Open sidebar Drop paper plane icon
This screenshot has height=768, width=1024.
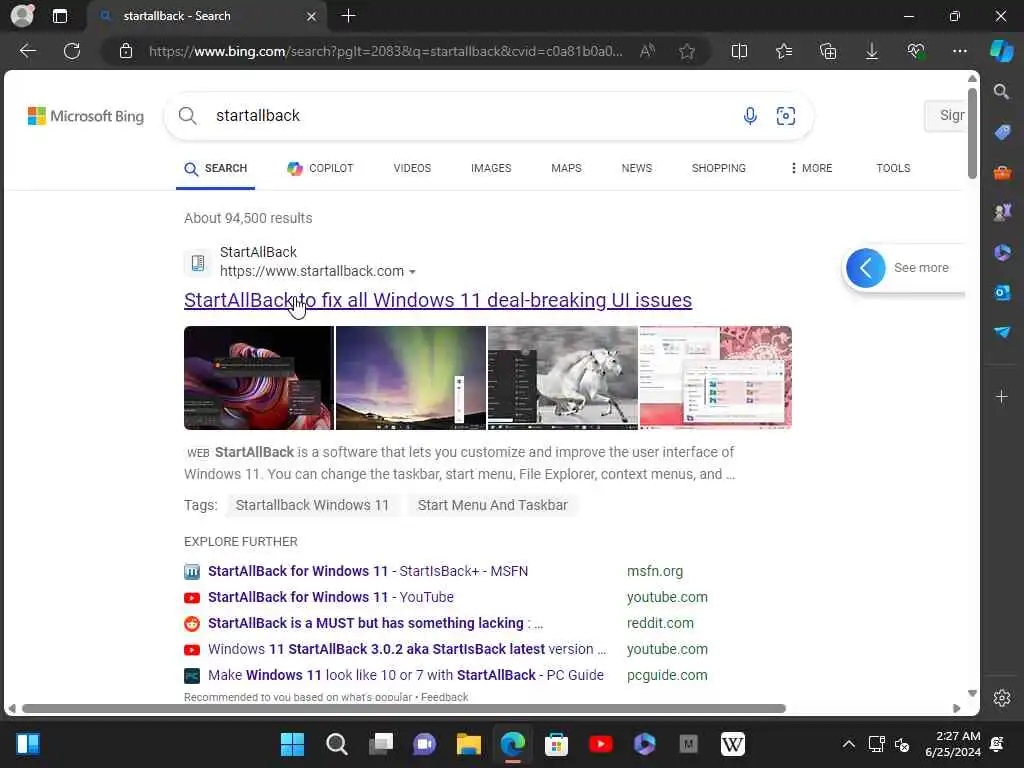1002,332
